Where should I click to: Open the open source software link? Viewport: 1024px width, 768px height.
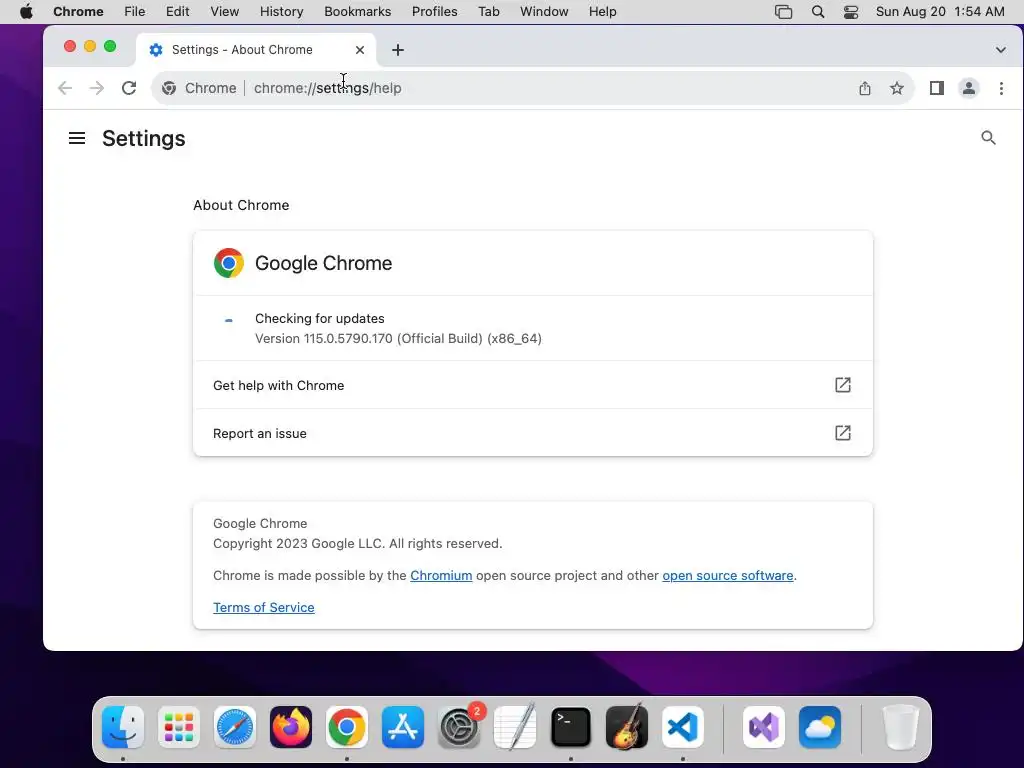tap(728, 575)
